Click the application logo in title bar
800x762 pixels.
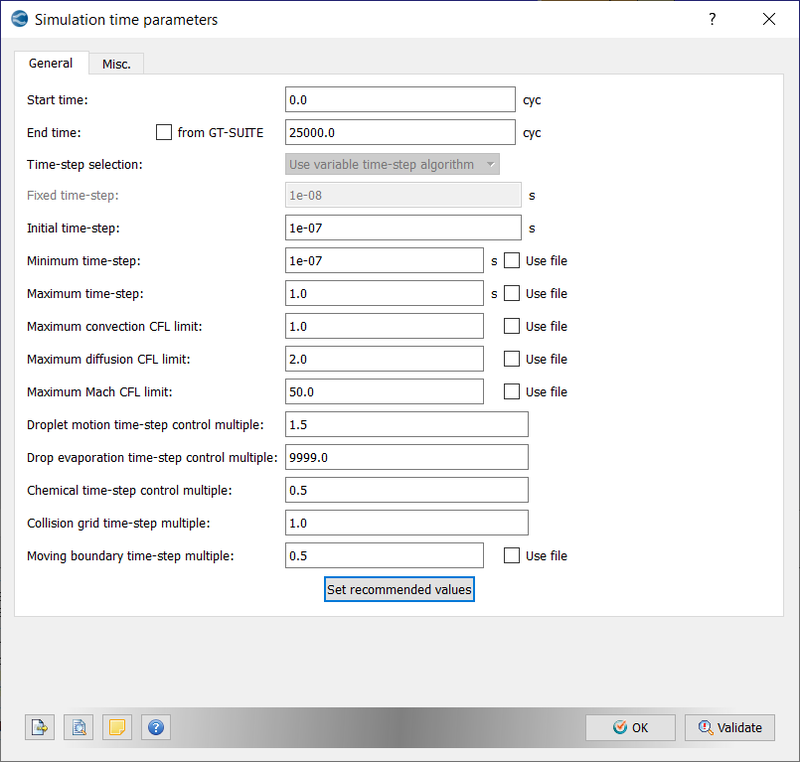(19, 19)
